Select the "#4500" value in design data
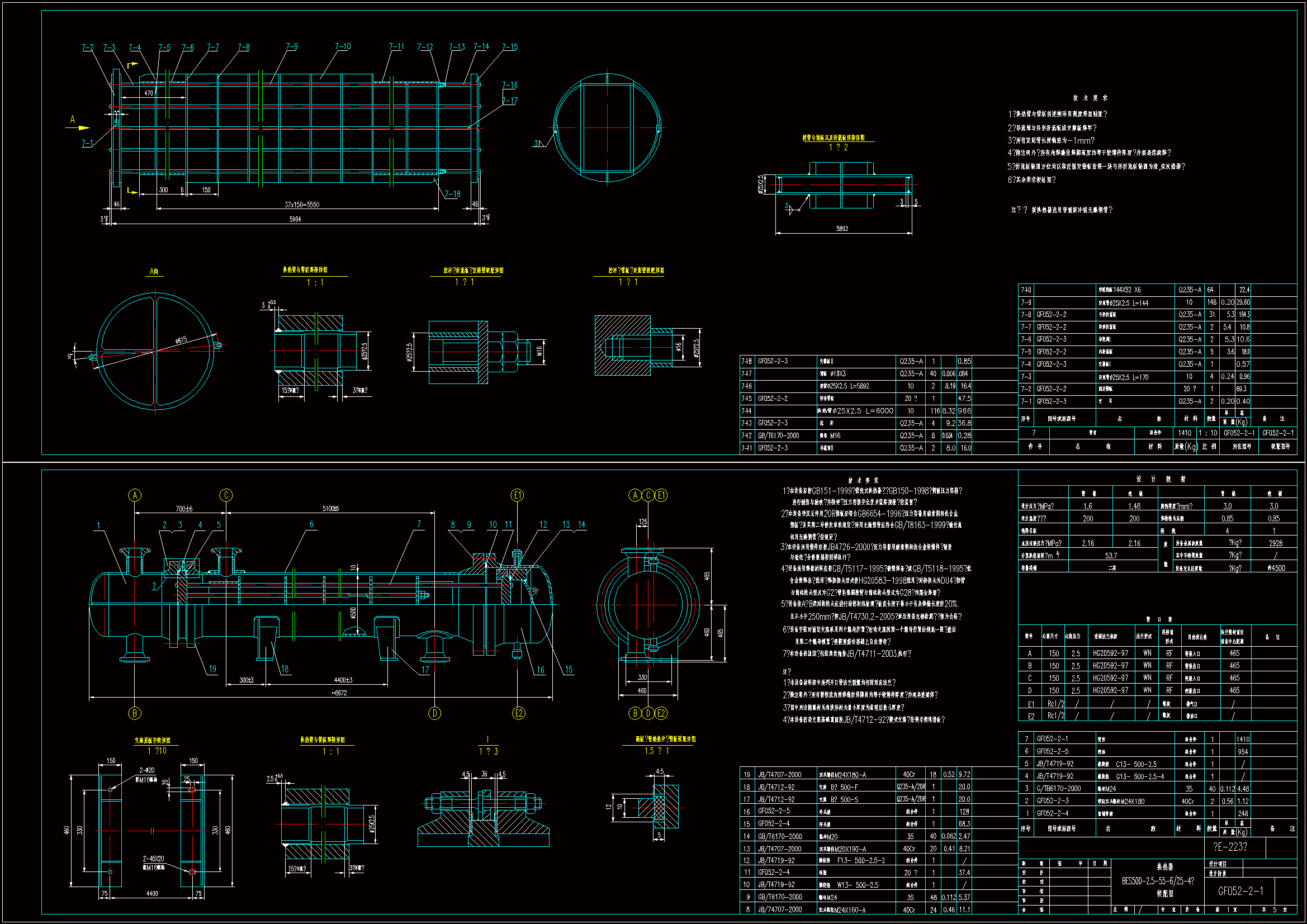Image resolution: width=1307 pixels, height=924 pixels. point(1276,567)
